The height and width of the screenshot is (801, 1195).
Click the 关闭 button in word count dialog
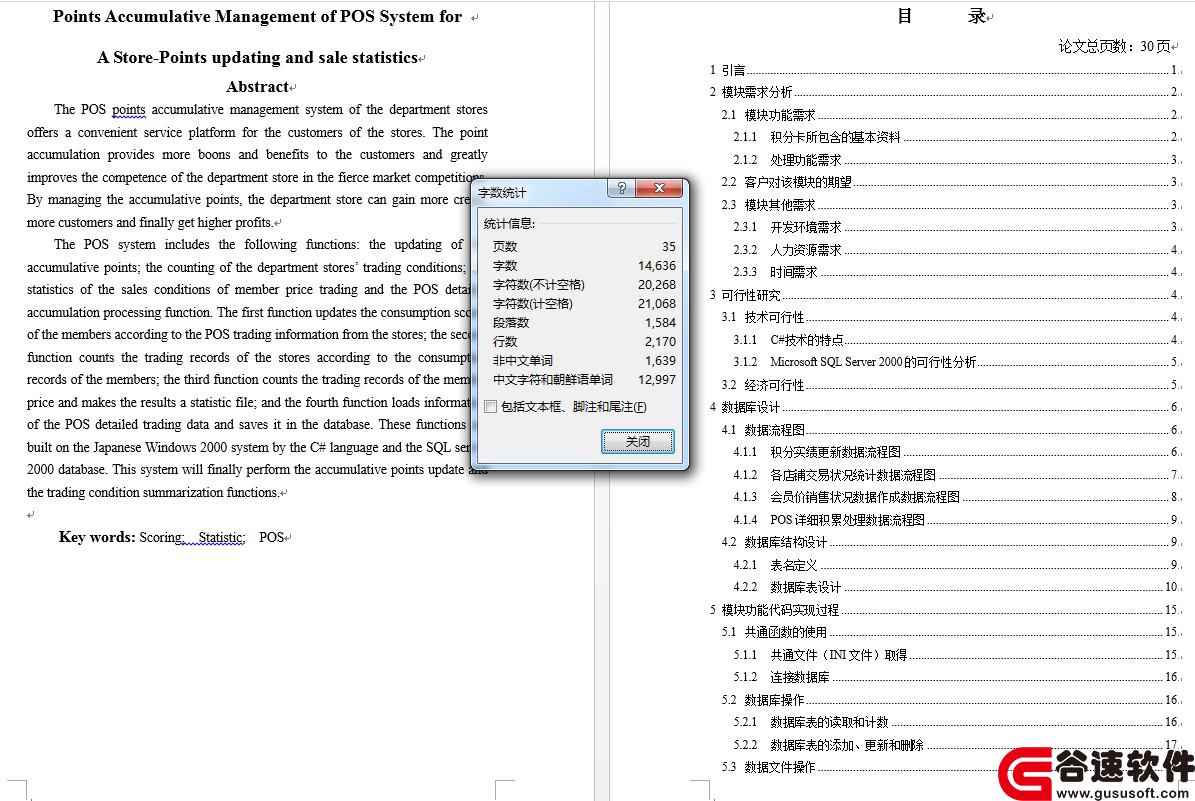[x=638, y=441]
